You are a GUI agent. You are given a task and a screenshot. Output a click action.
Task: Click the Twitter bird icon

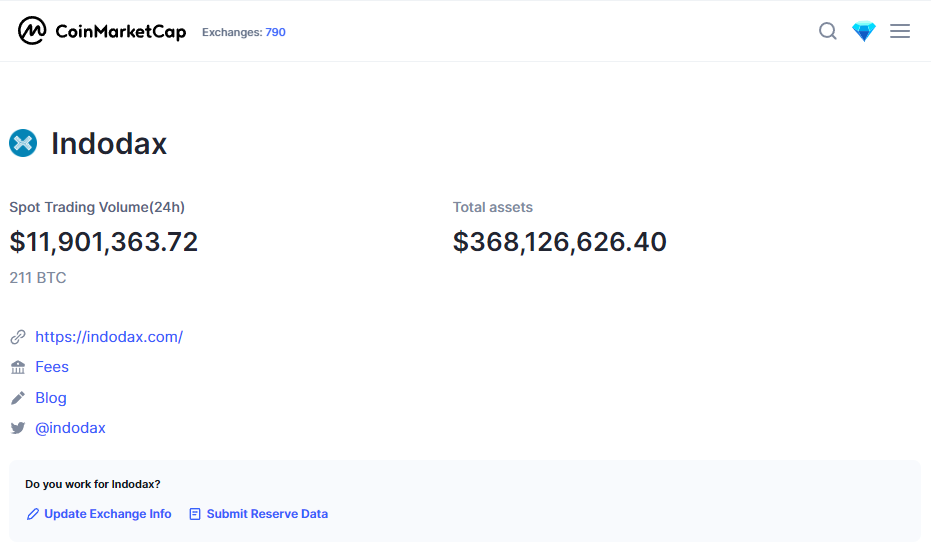pos(18,428)
